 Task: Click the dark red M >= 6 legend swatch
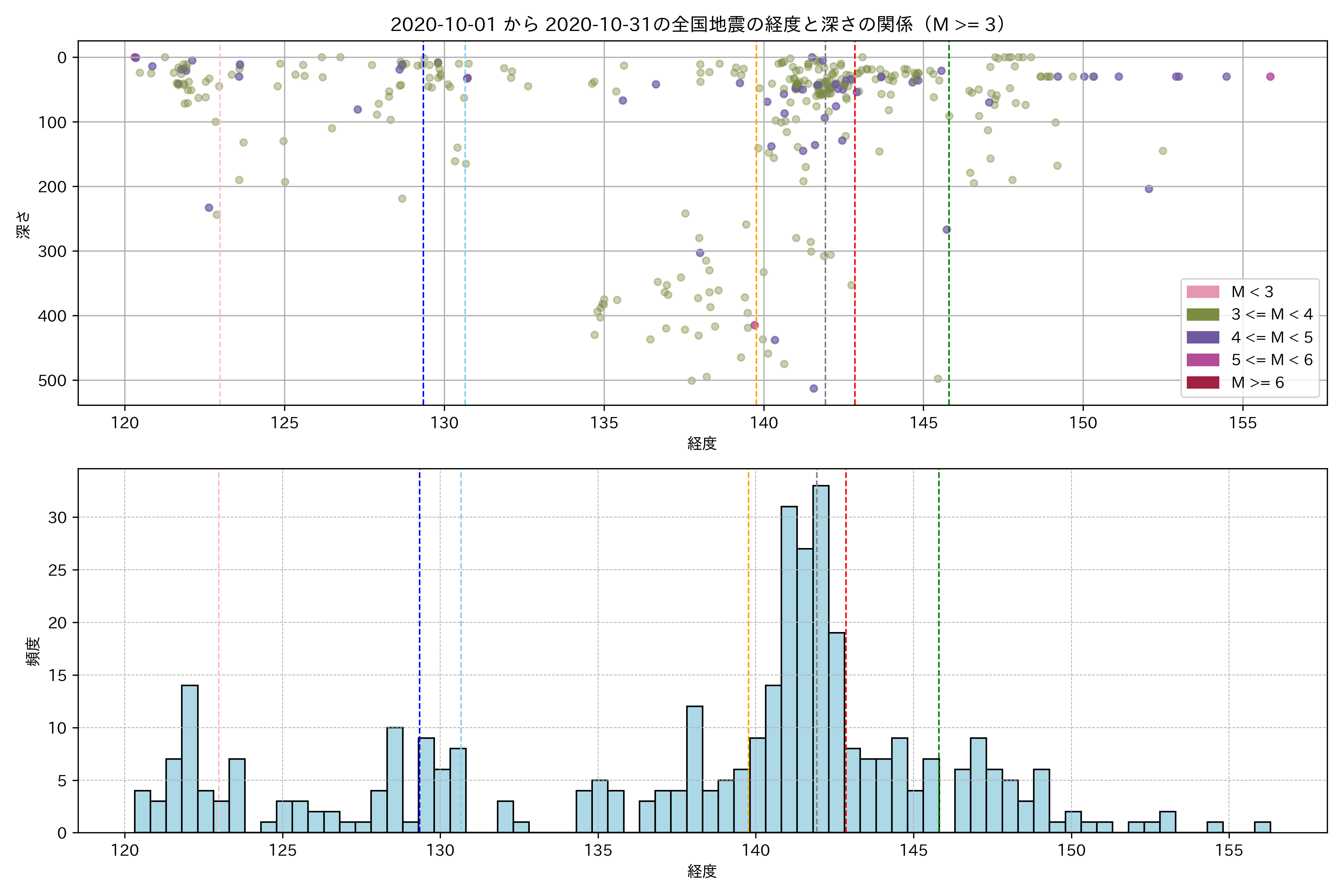coord(1202,382)
